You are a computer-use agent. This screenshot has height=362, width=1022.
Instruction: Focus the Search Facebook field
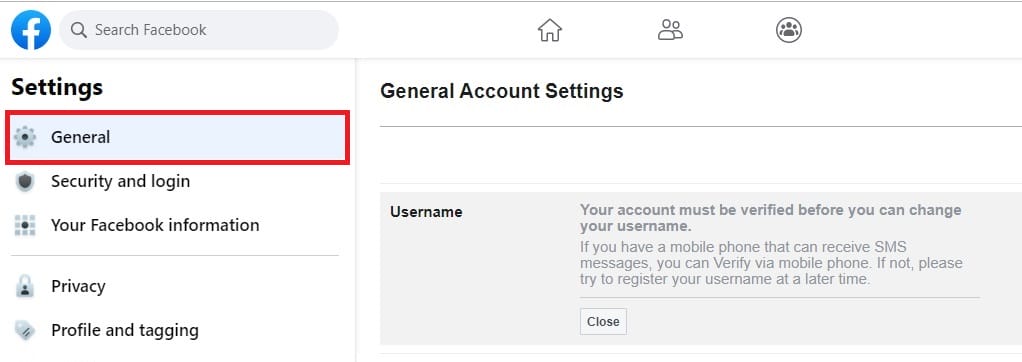[199, 30]
